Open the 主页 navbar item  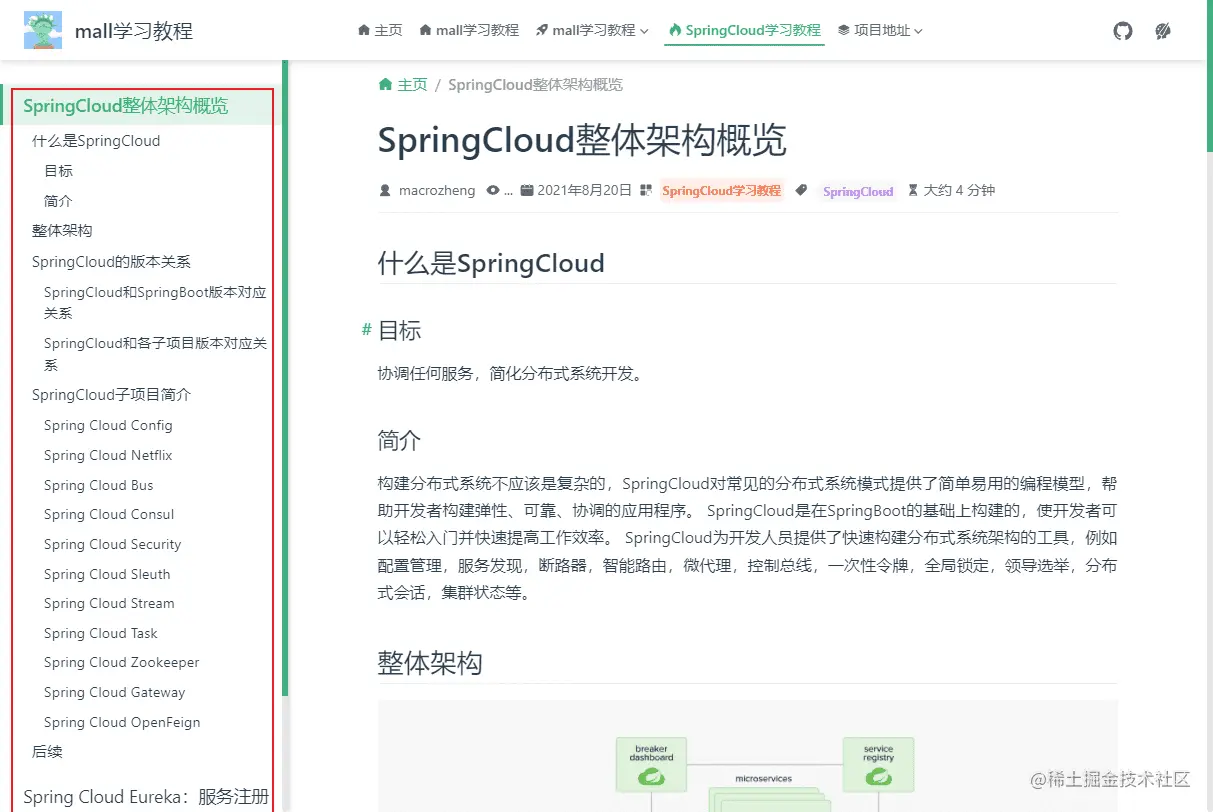[x=380, y=31]
